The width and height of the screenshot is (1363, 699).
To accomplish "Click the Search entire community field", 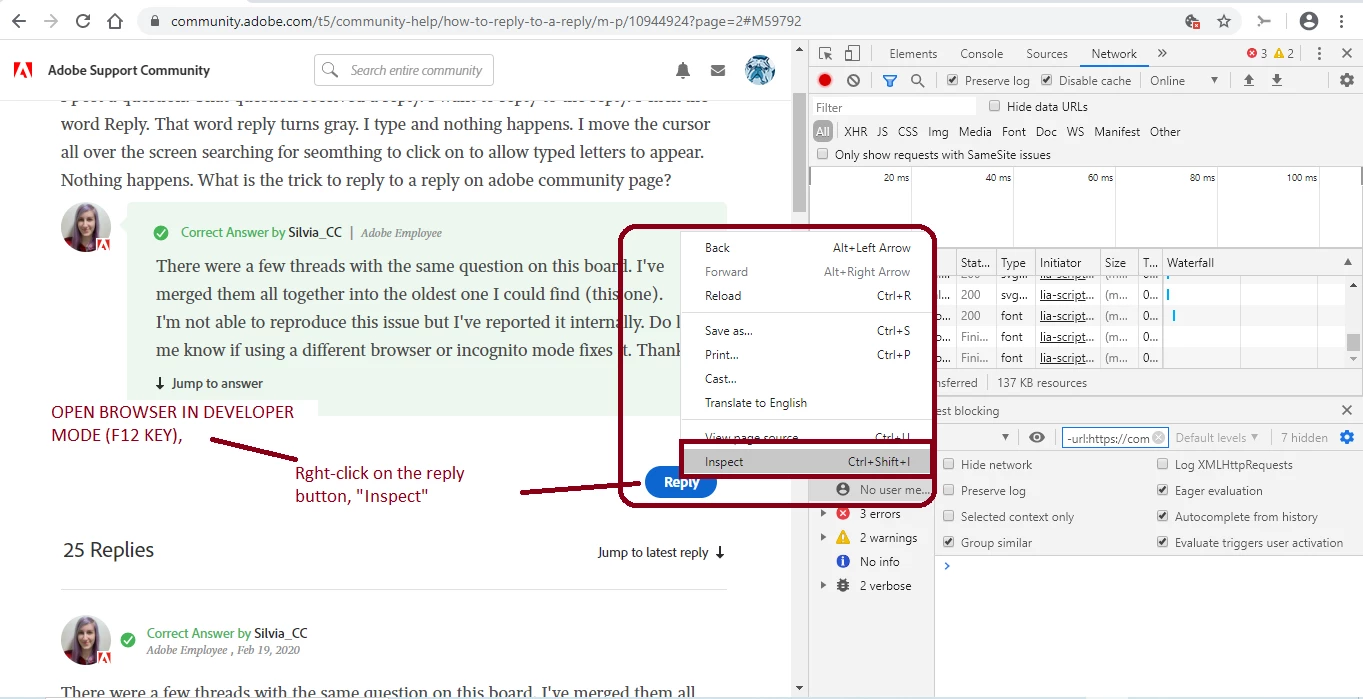I will click(404, 70).
